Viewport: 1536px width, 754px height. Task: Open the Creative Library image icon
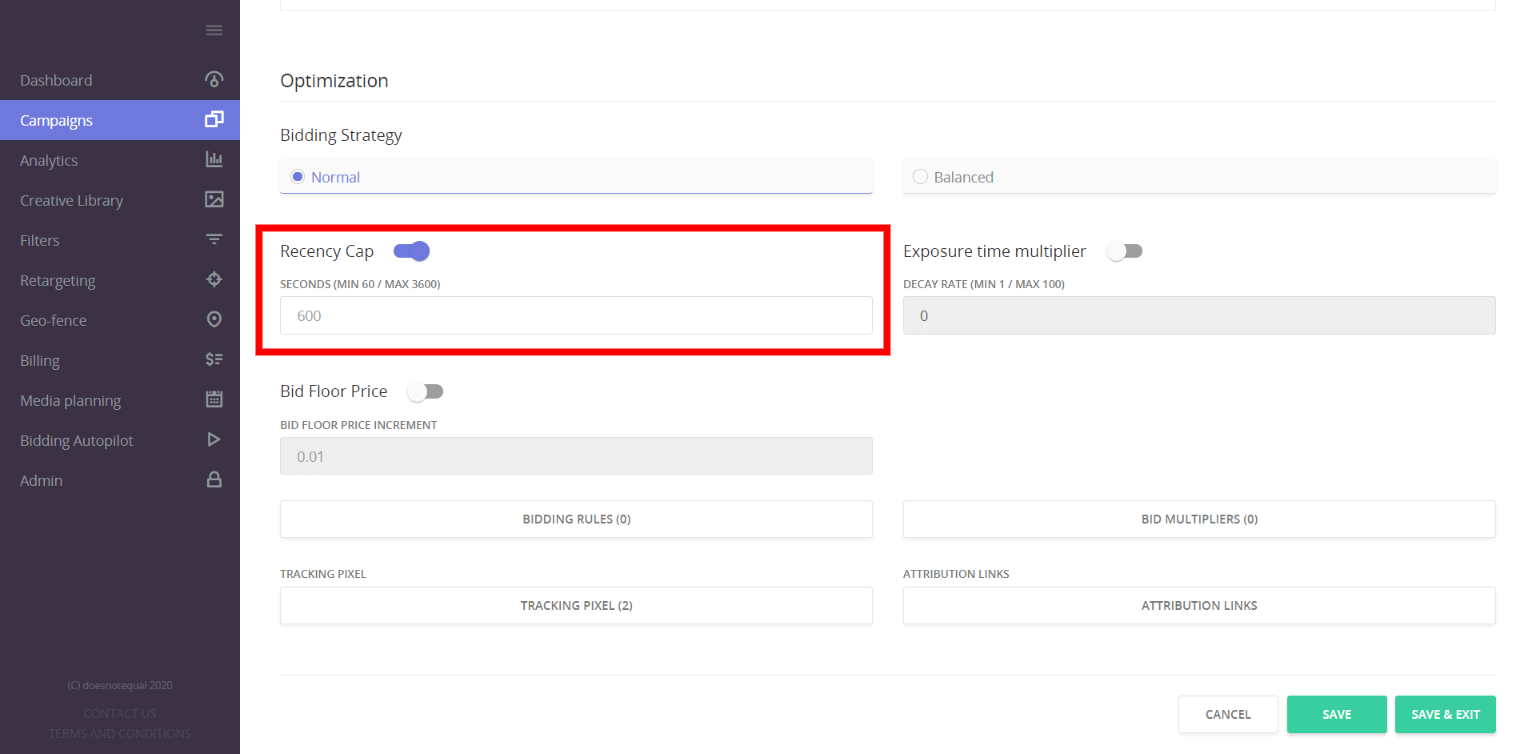(x=214, y=199)
